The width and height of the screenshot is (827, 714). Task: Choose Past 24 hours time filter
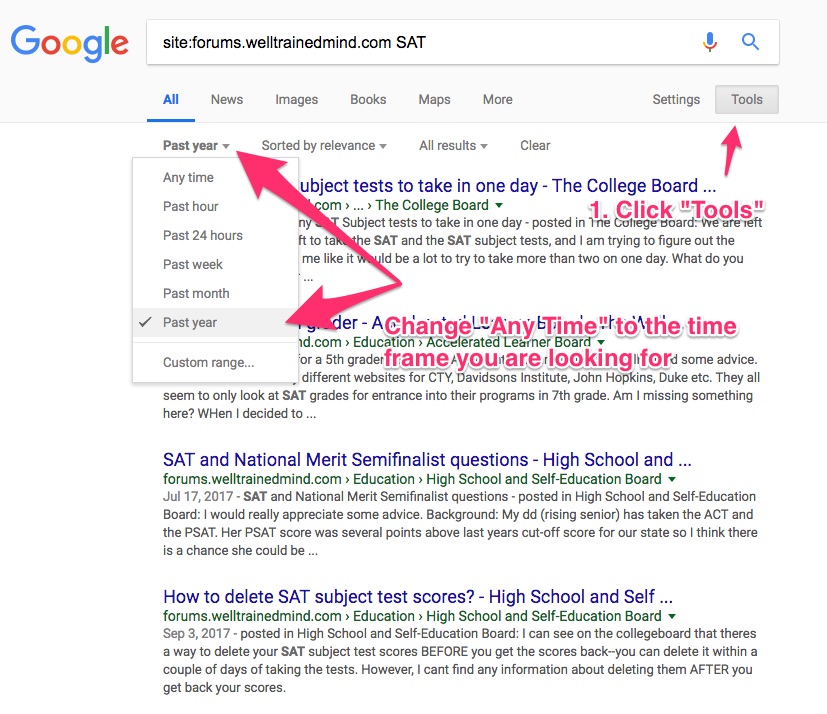point(215,236)
